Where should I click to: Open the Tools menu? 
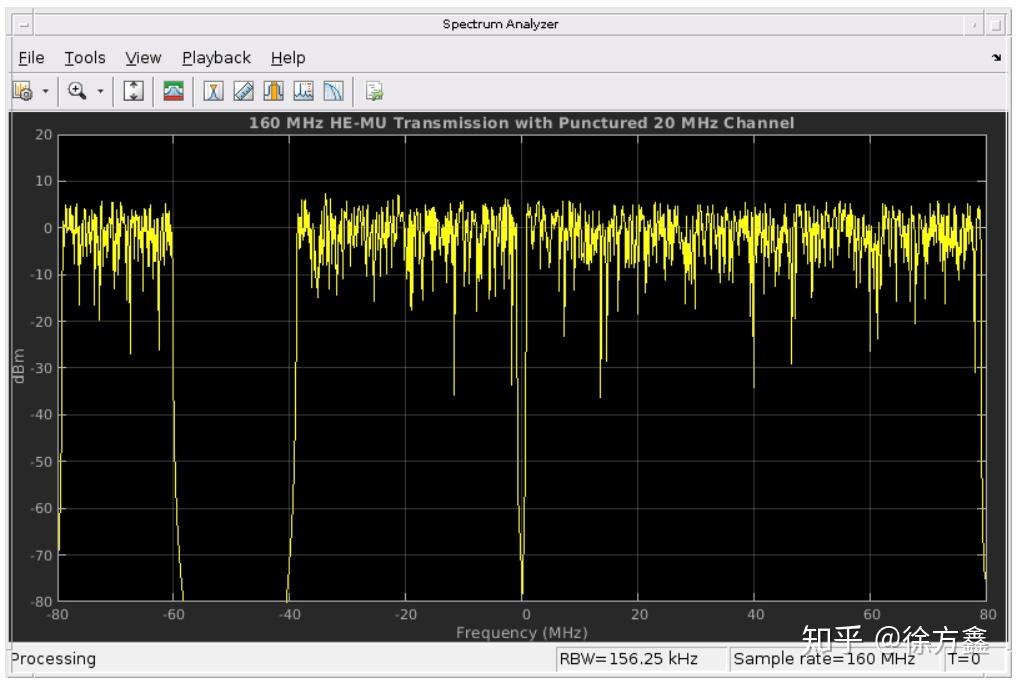(84, 57)
